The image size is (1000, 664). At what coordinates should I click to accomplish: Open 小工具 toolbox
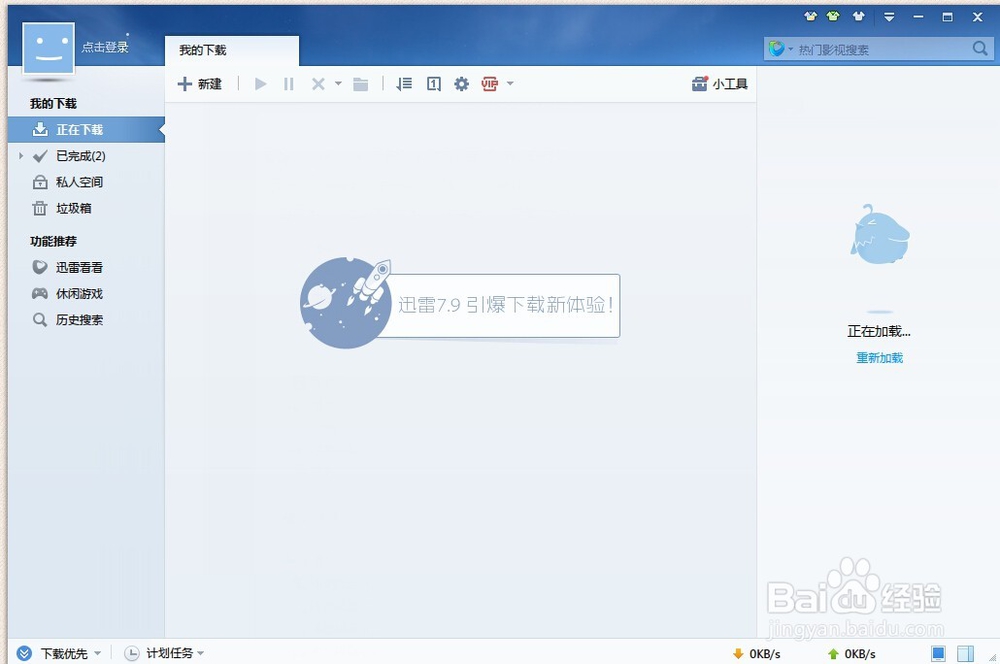coord(719,84)
